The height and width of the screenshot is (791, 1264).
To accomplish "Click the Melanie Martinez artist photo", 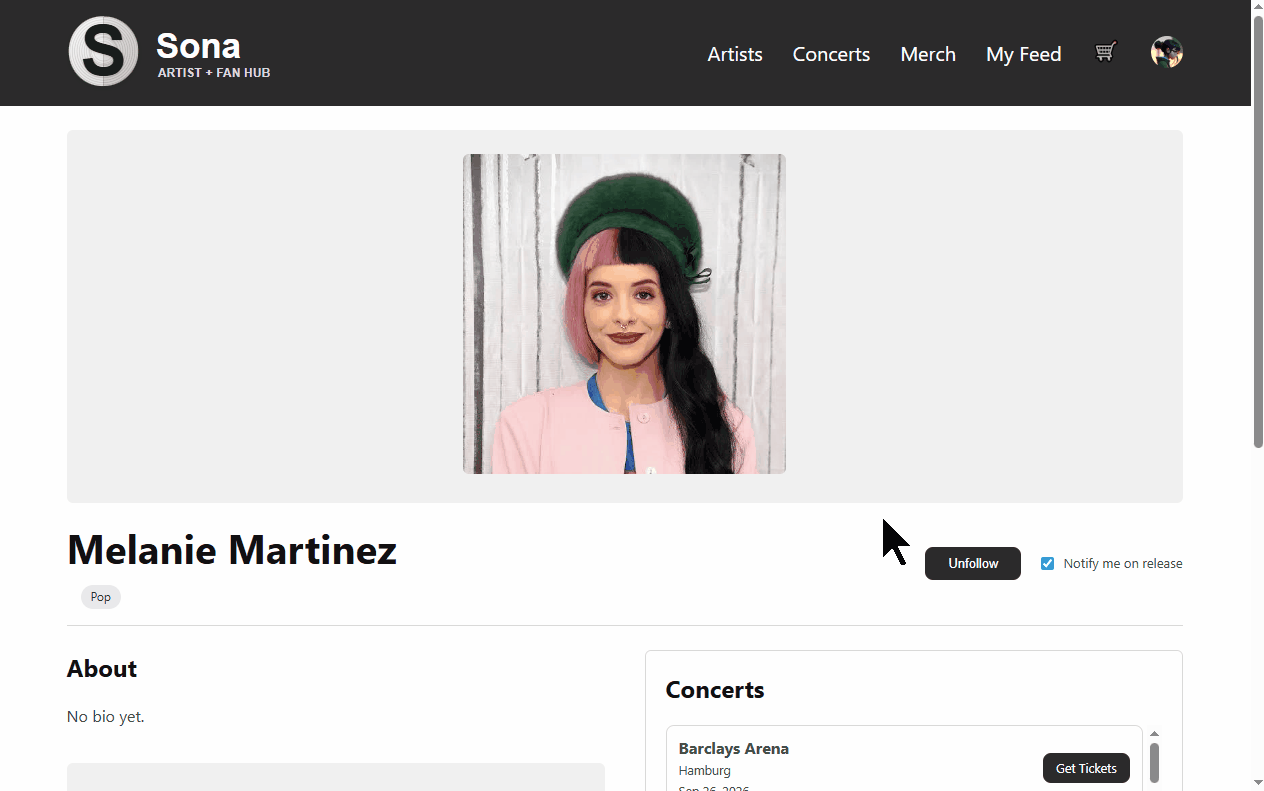I will [624, 314].
